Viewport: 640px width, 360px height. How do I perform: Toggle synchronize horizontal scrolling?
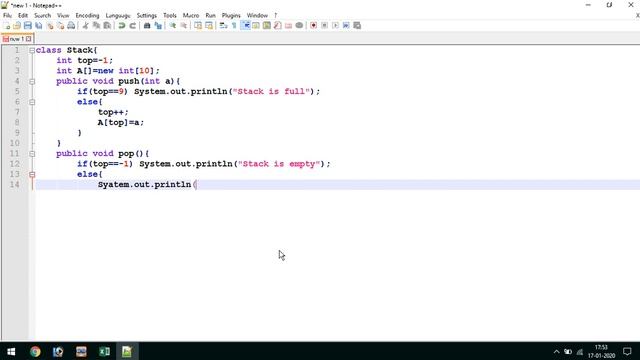[x=209, y=26]
